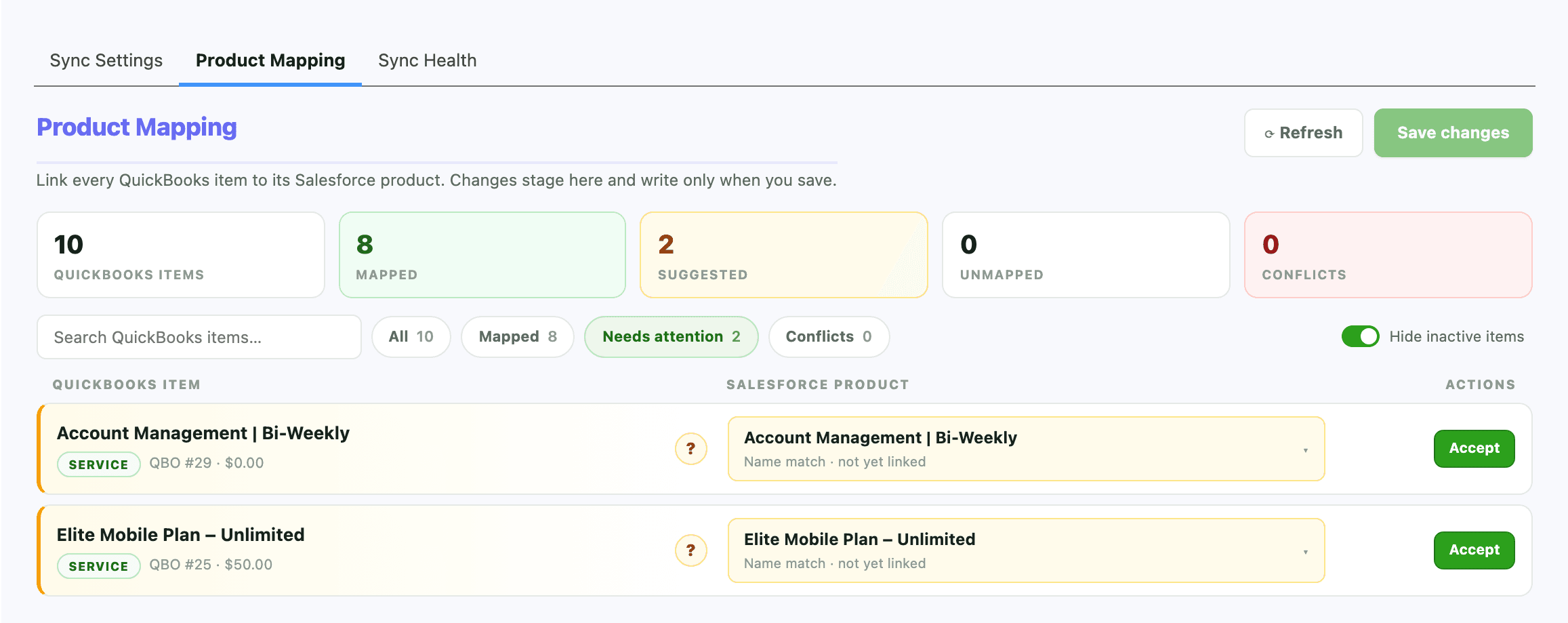Click the QUICKBOOKS ITEM column header
This screenshot has width=1568, height=623.
127,384
